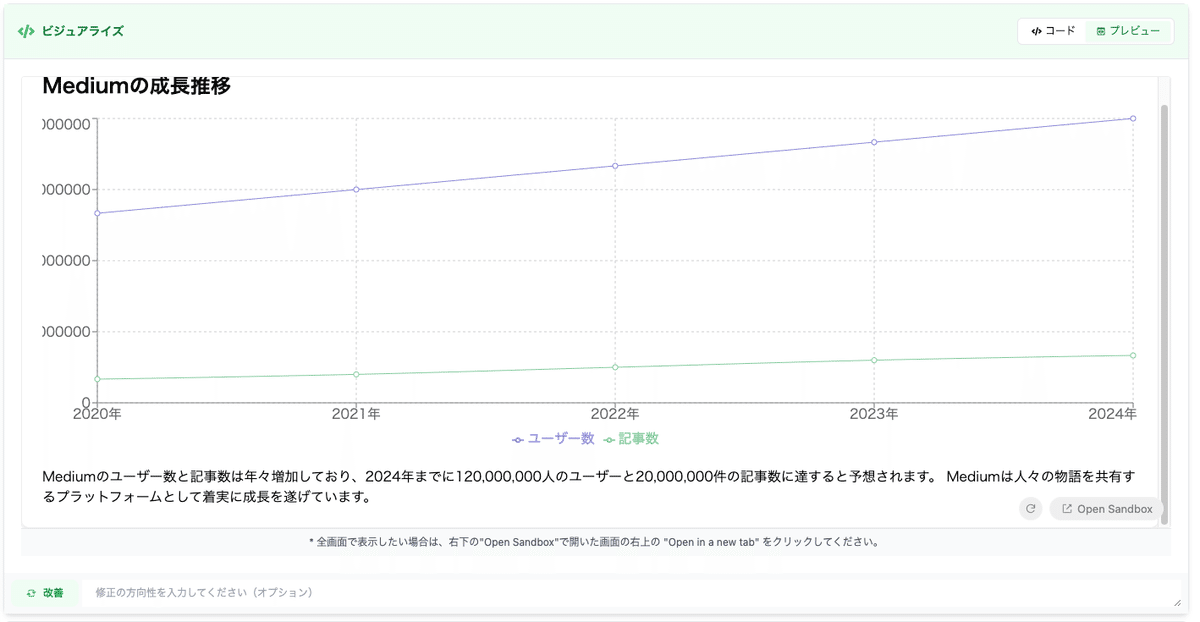
Task: Focus the 修正の方向性 input field
Action: pos(631,593)
